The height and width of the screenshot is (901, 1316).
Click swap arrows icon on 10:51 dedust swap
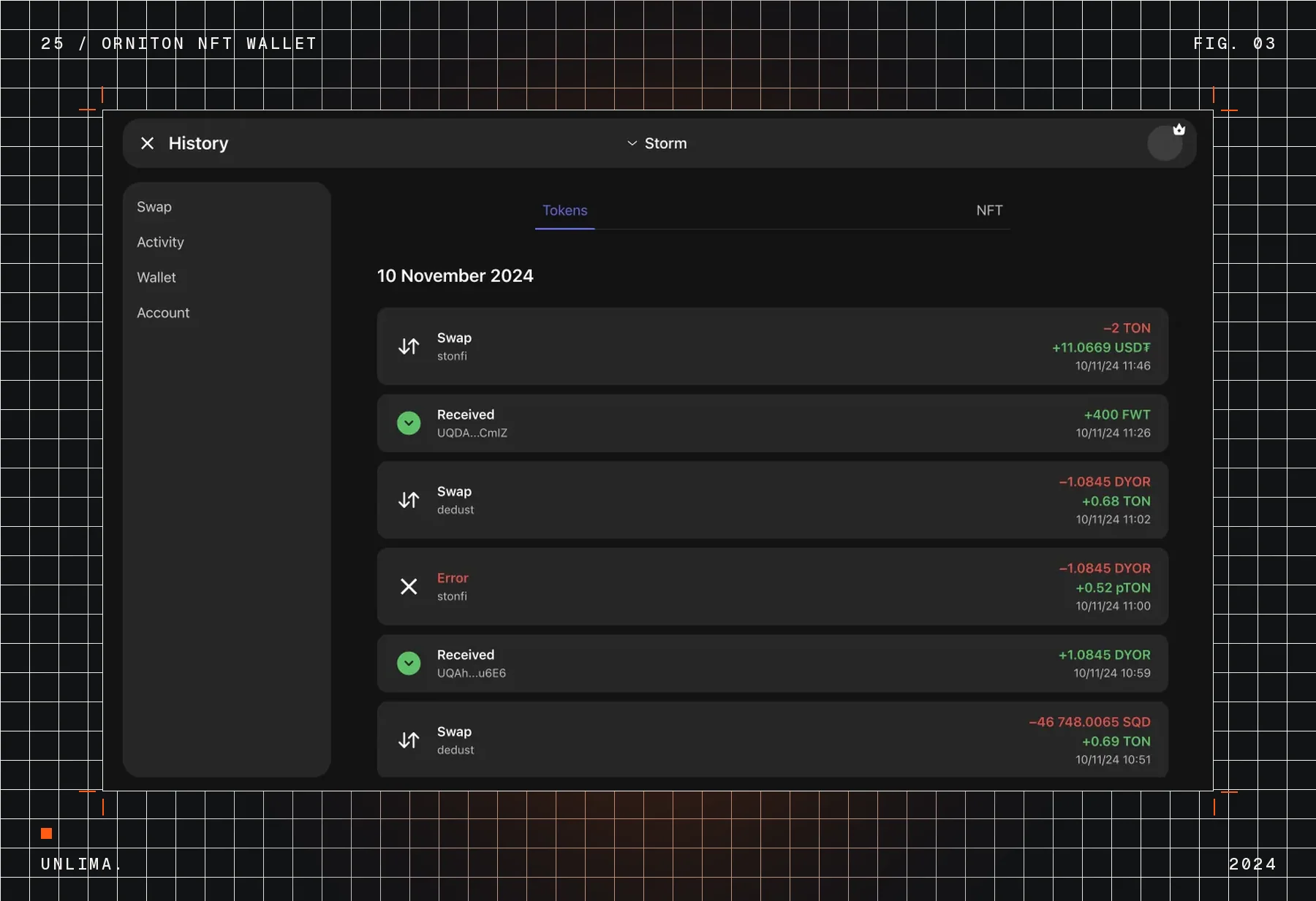click(409, 740)
